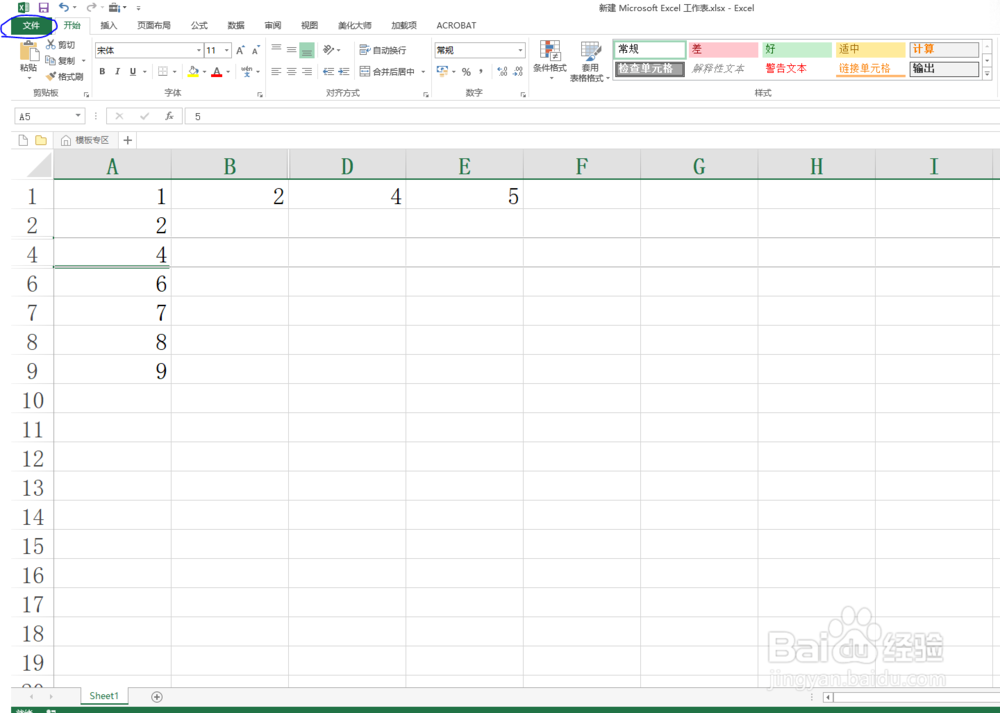
Task: Click the Copy (复制) icon
Action: [51, 61]
